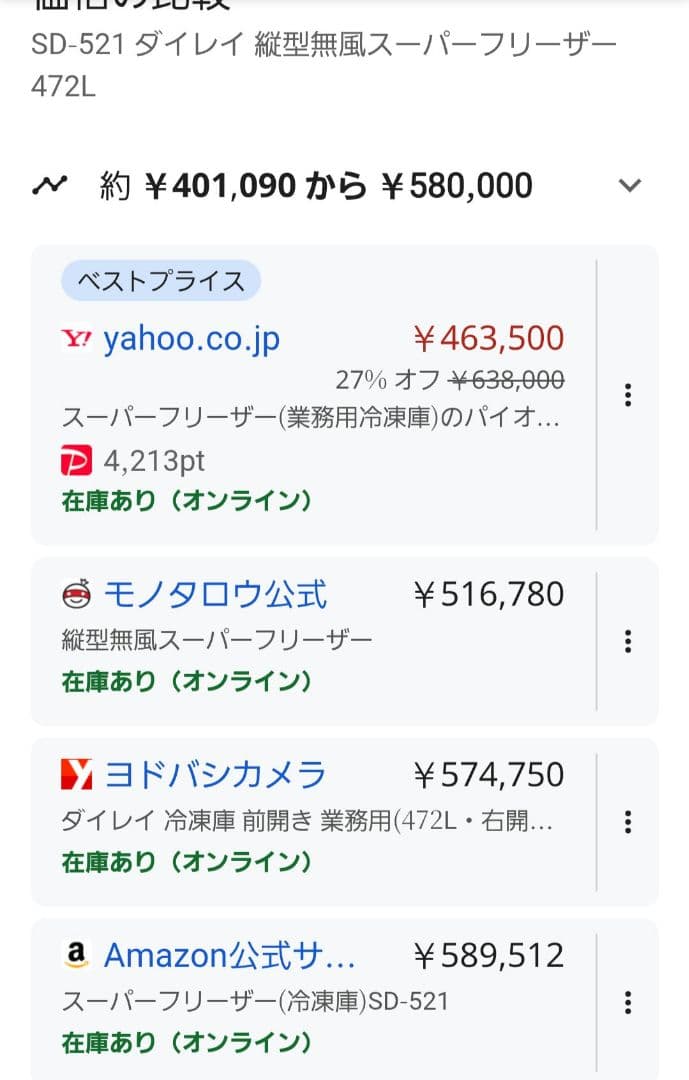This screenshot has height=1080, width=689.
Task: Open the yahoo.co.jp store link
Action: click(190, 339)
